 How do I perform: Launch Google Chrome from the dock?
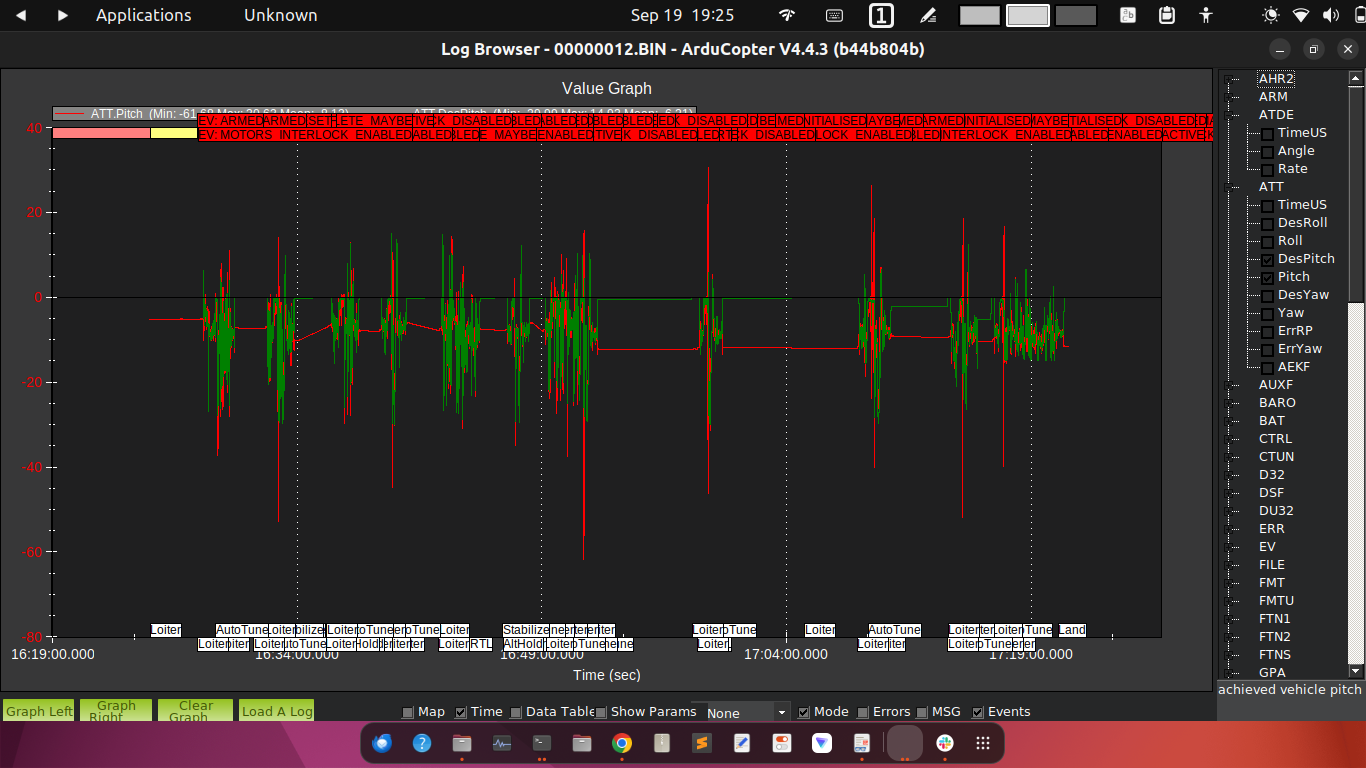click(x=621, y=743)
